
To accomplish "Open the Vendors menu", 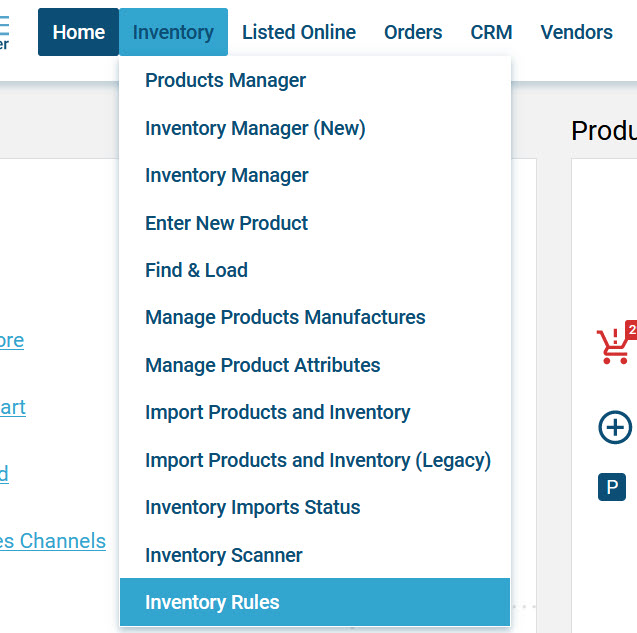I will point(576,32).
